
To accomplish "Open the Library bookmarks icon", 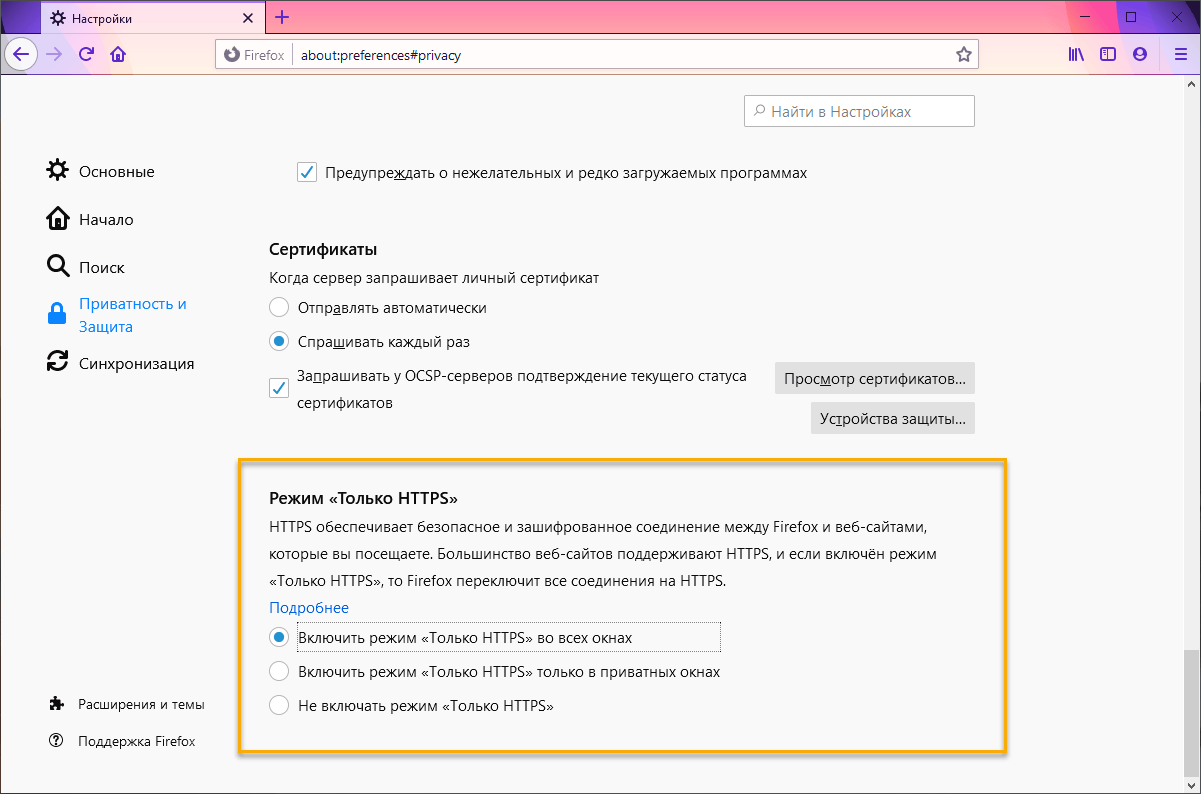I will click(1076, 55).
